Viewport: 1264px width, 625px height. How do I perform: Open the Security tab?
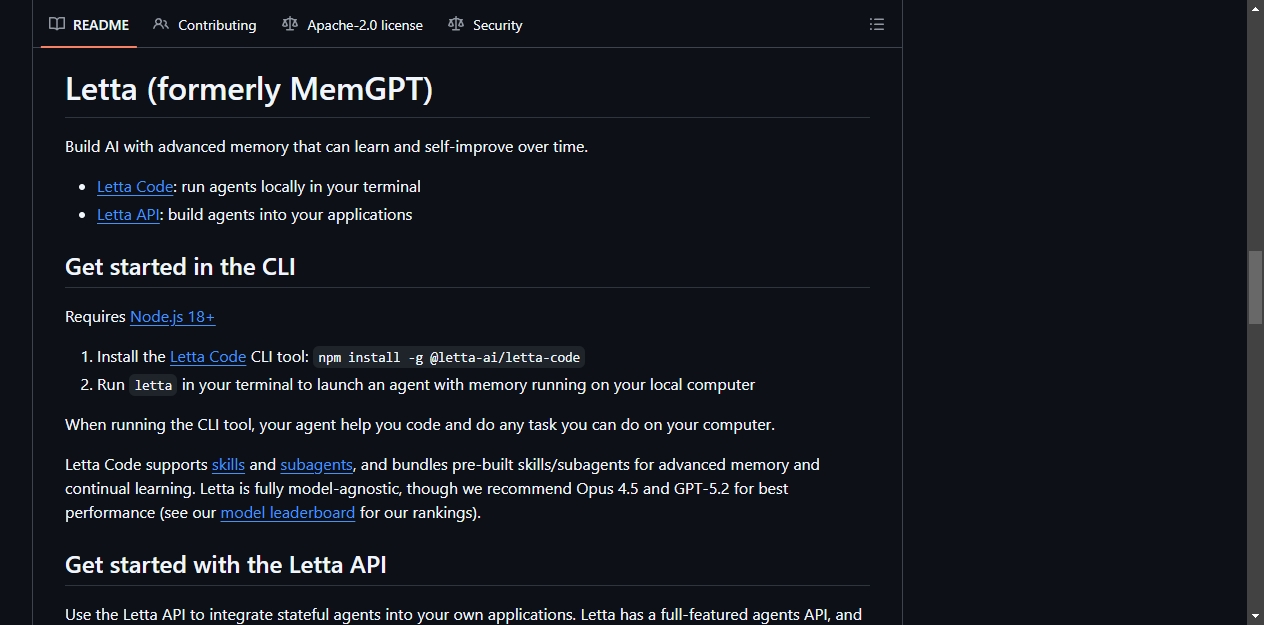pos(486,24)
